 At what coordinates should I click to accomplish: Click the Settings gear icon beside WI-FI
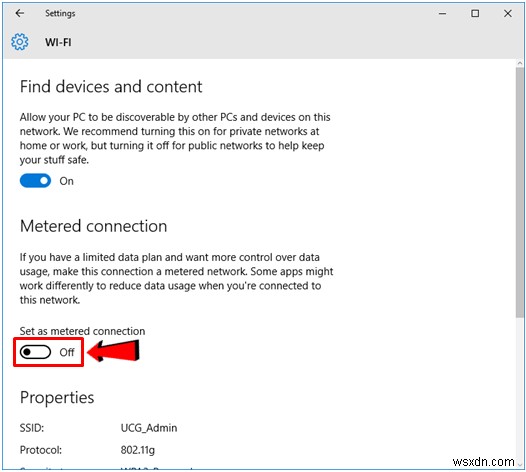point(20,42)
